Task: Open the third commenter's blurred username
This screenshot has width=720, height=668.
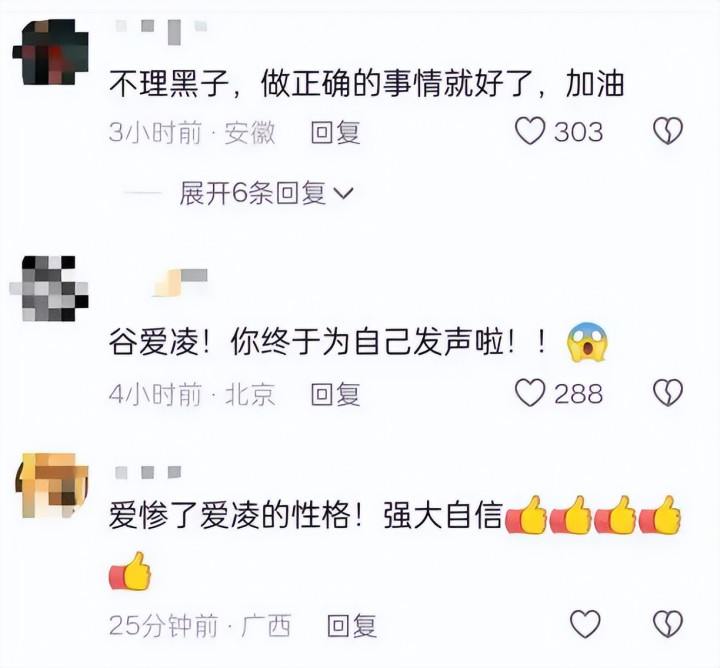Action: coord(148,472)
